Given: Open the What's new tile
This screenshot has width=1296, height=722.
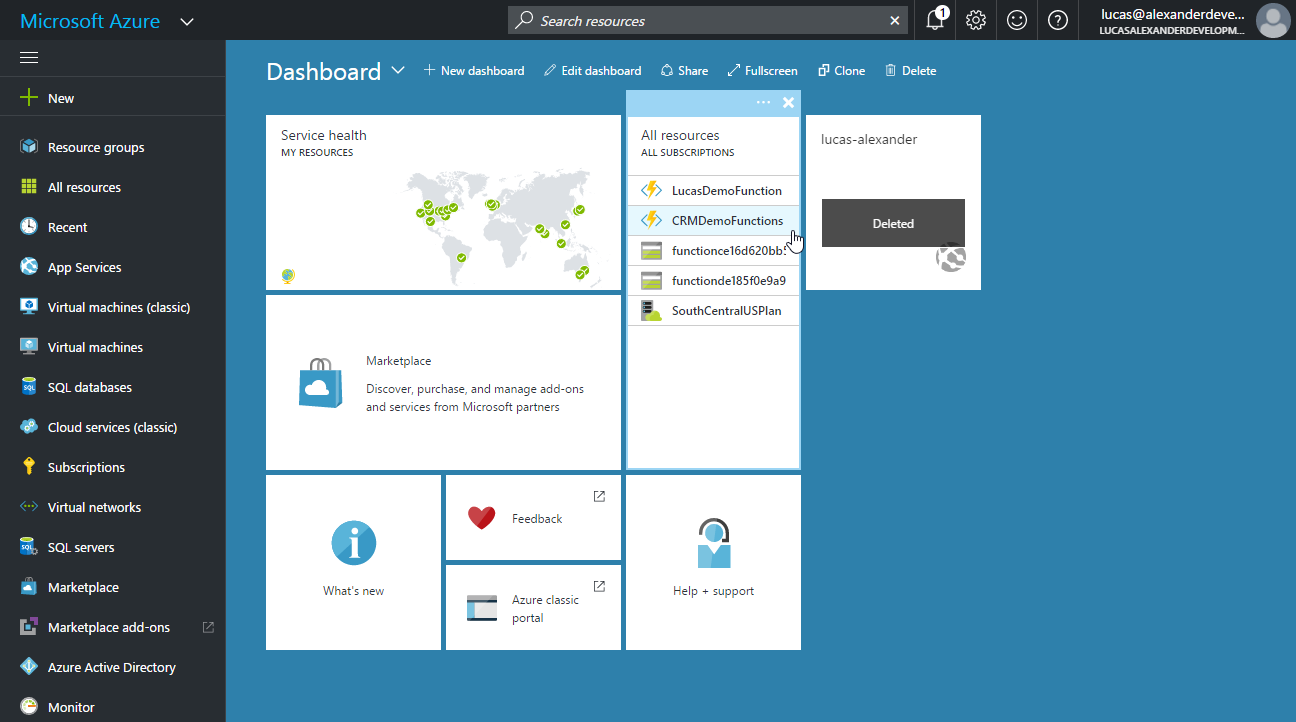Looking at the screenshot, I should 353,562.
